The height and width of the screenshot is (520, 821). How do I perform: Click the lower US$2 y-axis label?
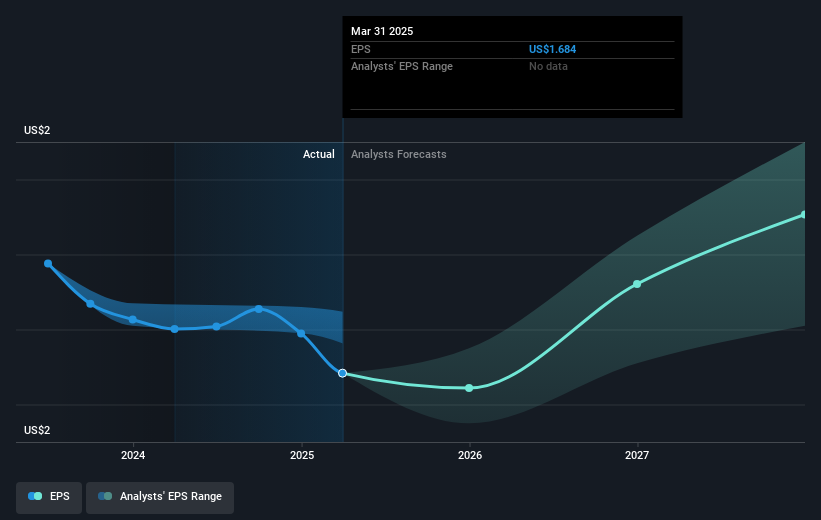pyautogui.click(x=37, y=430)
